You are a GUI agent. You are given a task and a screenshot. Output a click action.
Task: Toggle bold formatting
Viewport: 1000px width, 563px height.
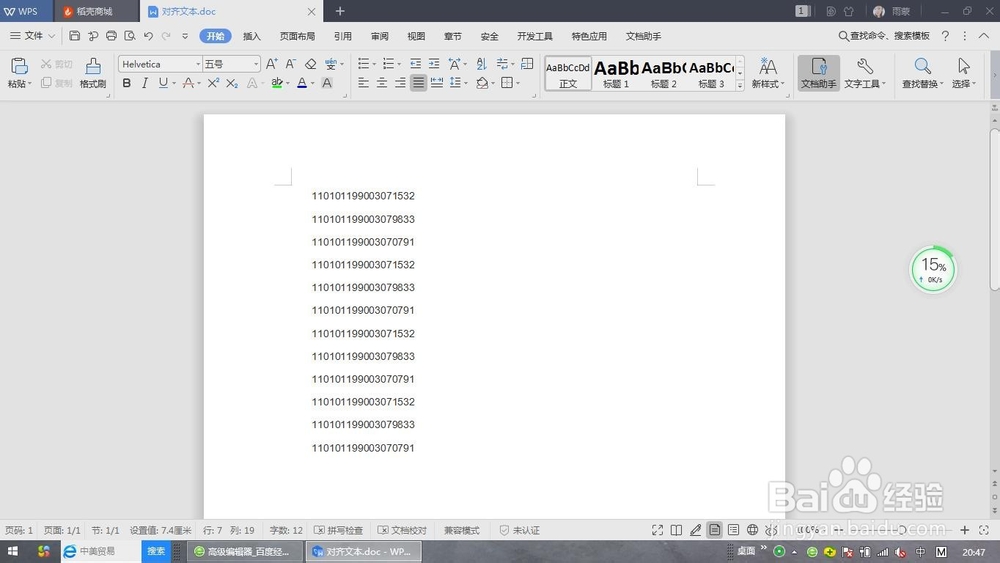tap(127, 83)
